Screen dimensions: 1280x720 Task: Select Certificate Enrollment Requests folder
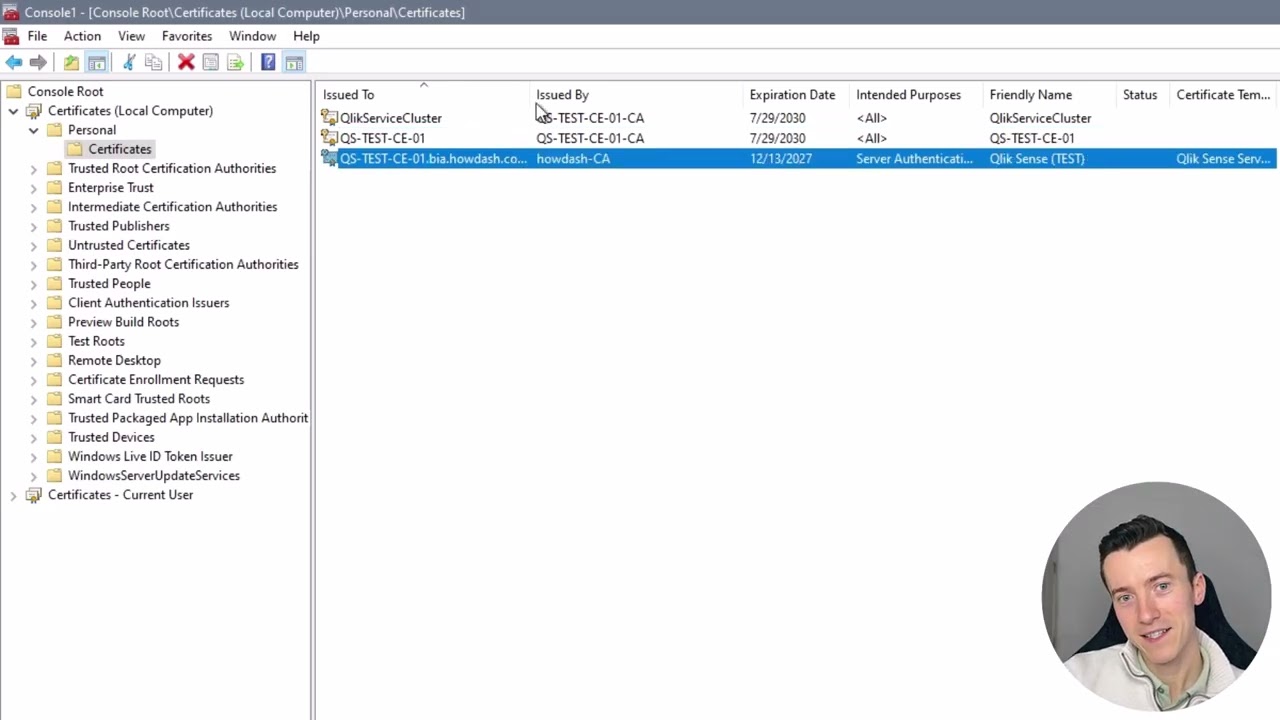156,380
